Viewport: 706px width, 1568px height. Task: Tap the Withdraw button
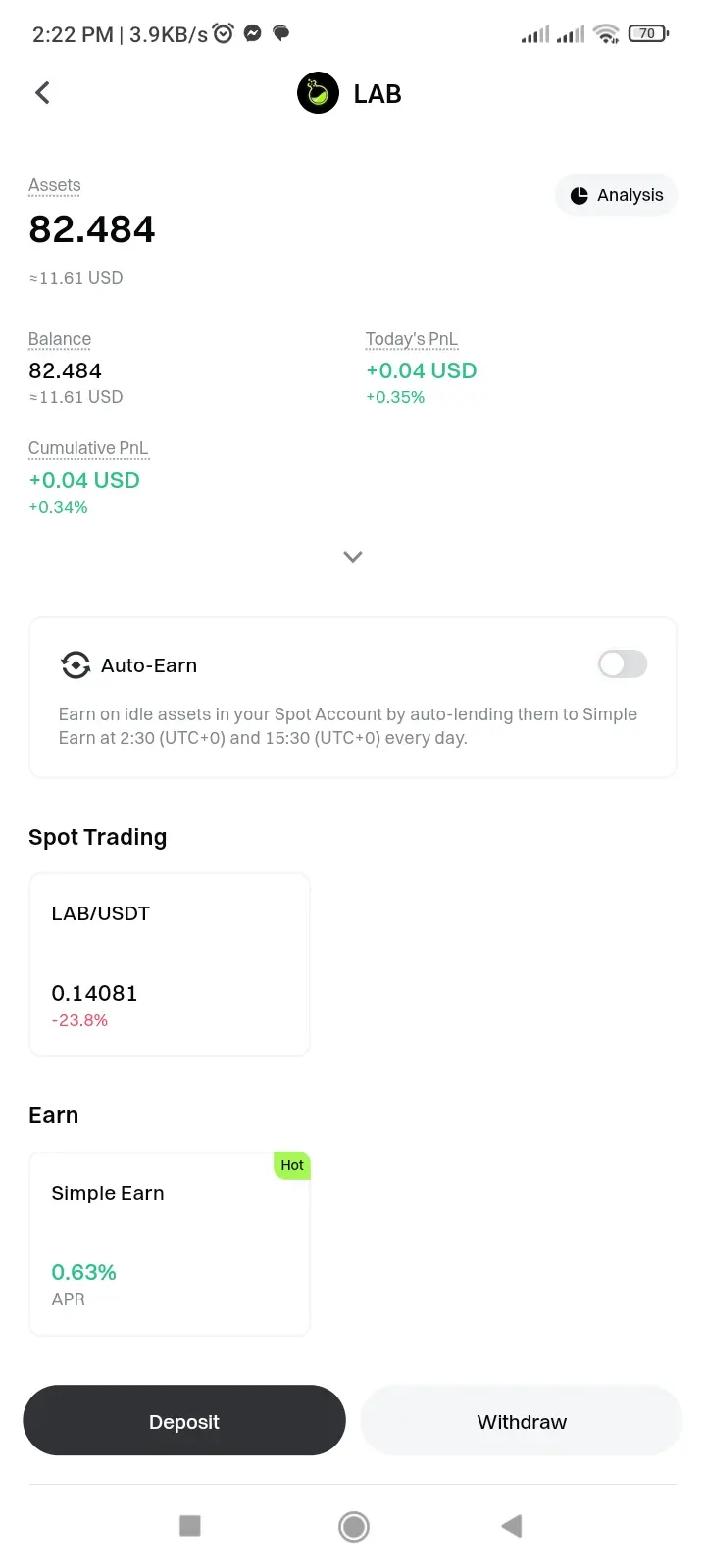522,1421
